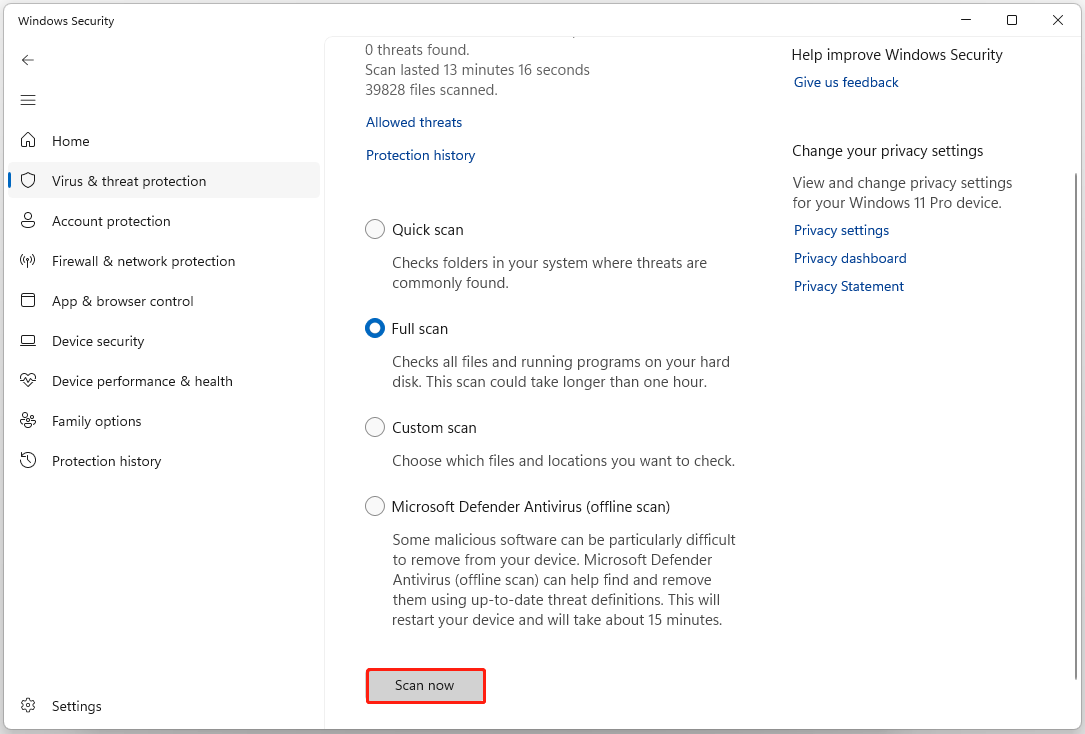Close the Windows Security window
Viewport: 1085px width, 734px height.
[1057, 20]
